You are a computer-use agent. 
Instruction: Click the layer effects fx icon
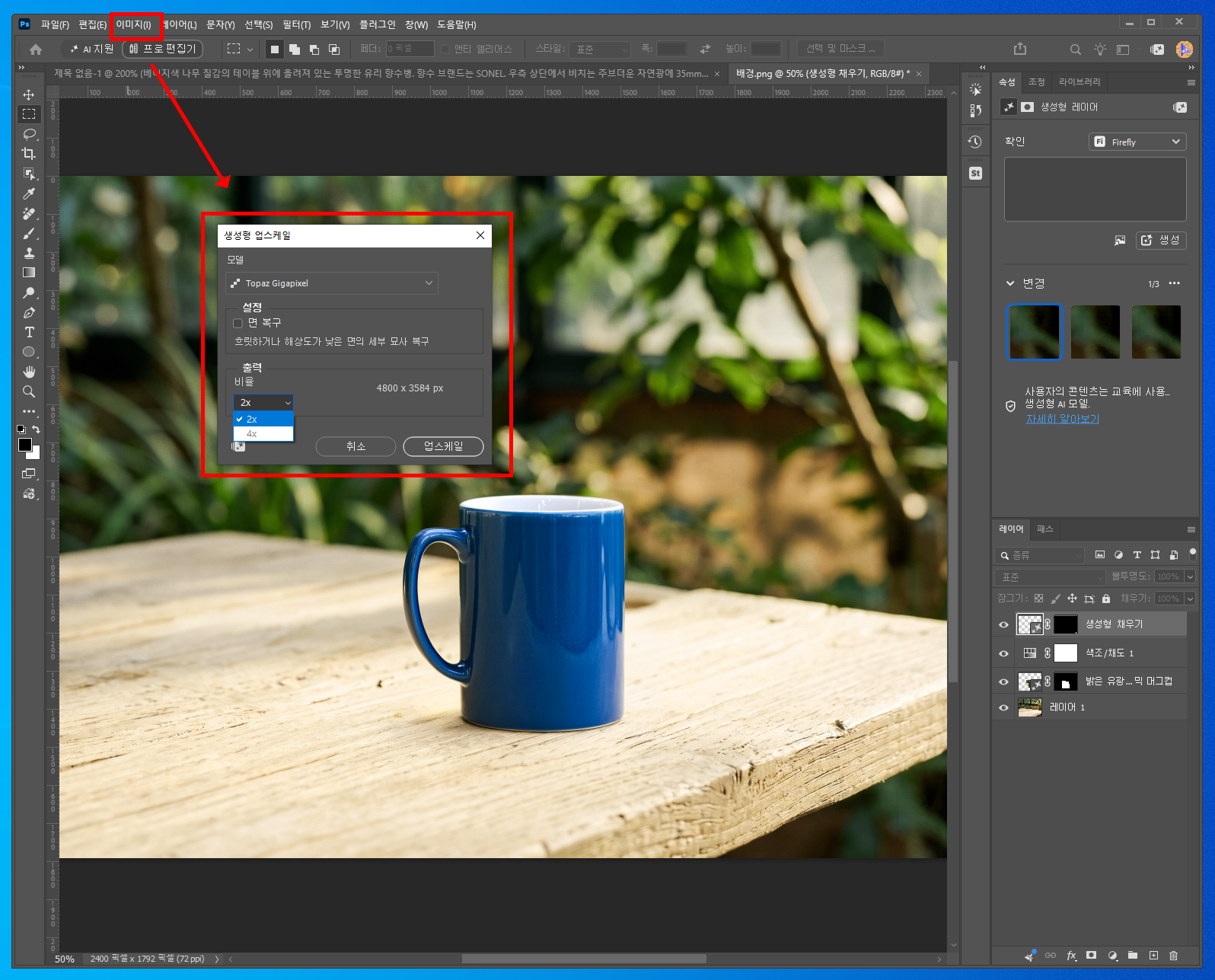click(x=1071, y=955)
